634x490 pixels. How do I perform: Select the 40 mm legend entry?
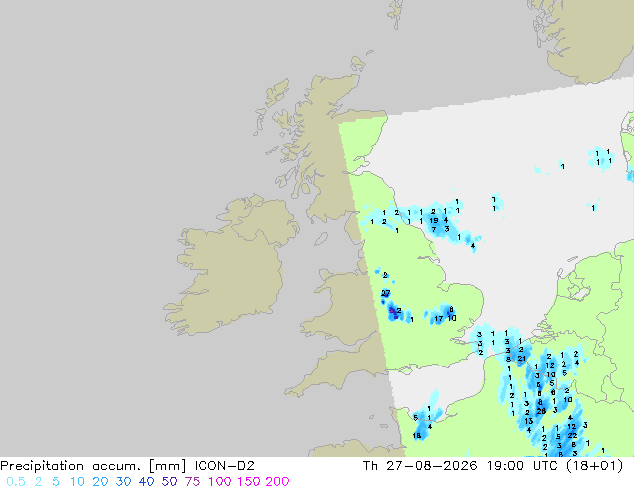[x=146, y=482]
